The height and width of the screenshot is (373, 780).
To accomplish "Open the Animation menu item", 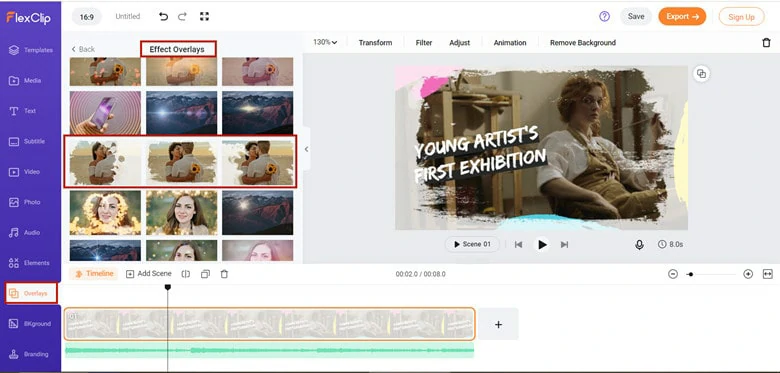I will point(510,43).
